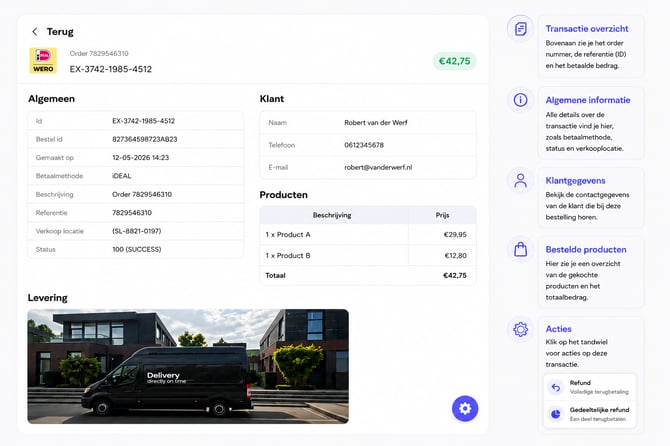Click the Transactie overzicht document icon

520,29
